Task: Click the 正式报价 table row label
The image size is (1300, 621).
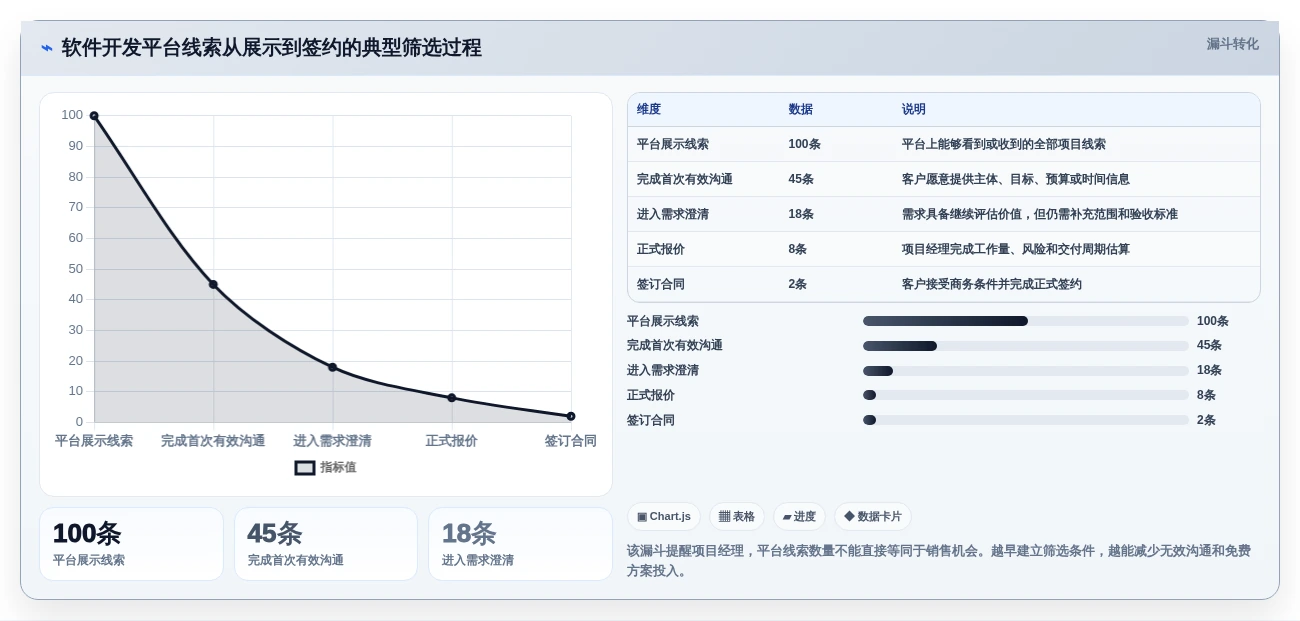Action: (x=661, y=249)
